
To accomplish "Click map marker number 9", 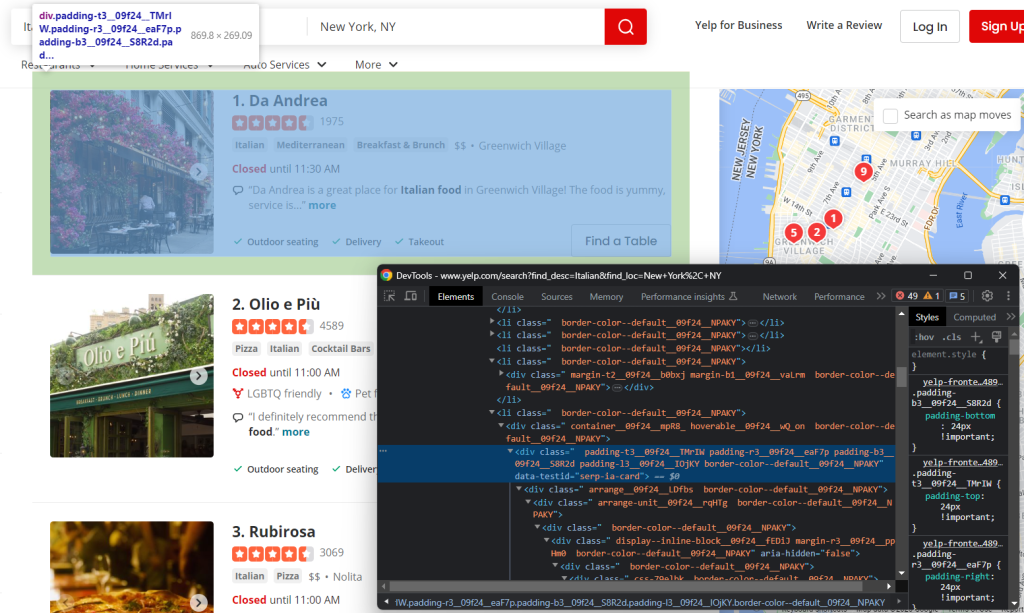I will [863, 171].
